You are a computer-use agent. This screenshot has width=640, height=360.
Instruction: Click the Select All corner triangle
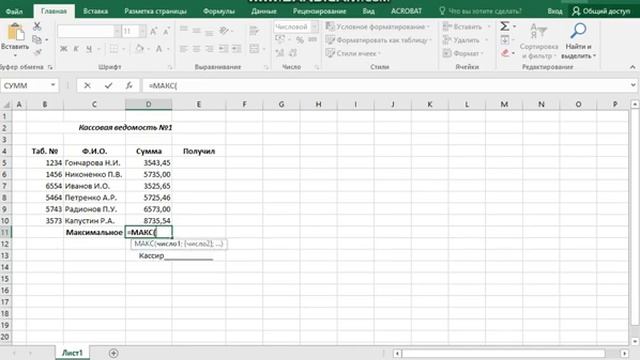tap(6, 104)
